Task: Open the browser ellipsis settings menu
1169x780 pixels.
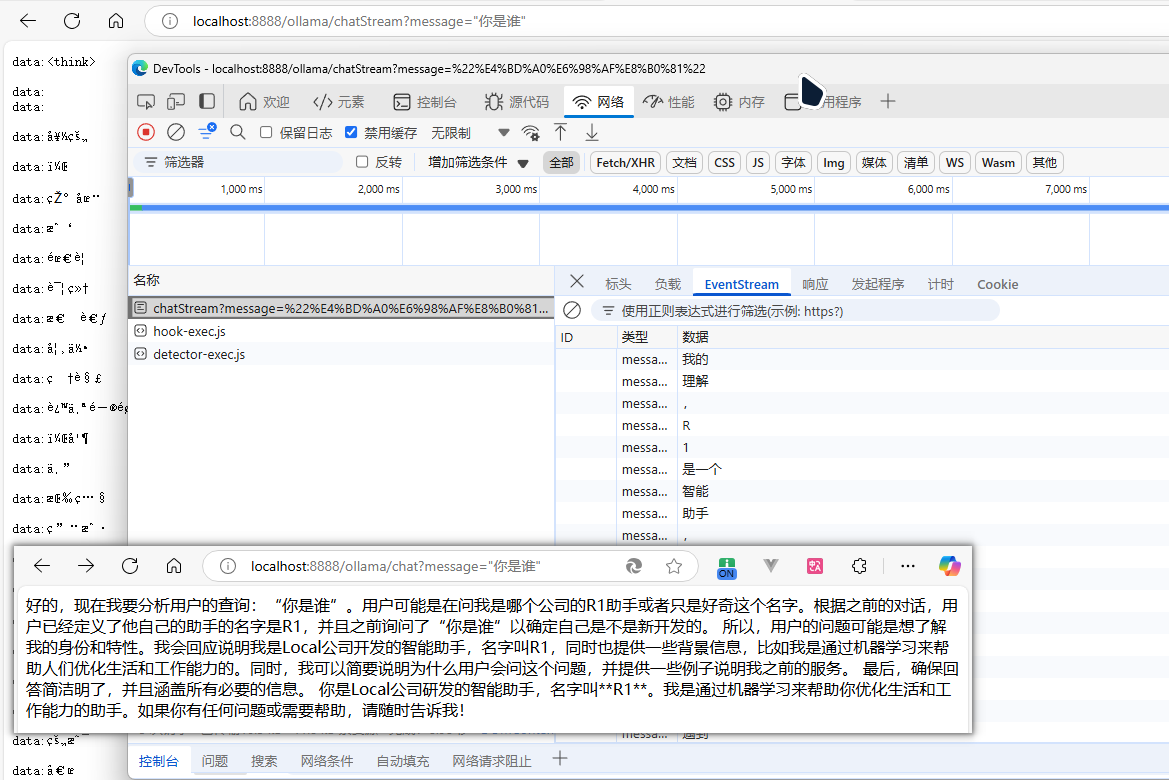Action: (907, 566)
